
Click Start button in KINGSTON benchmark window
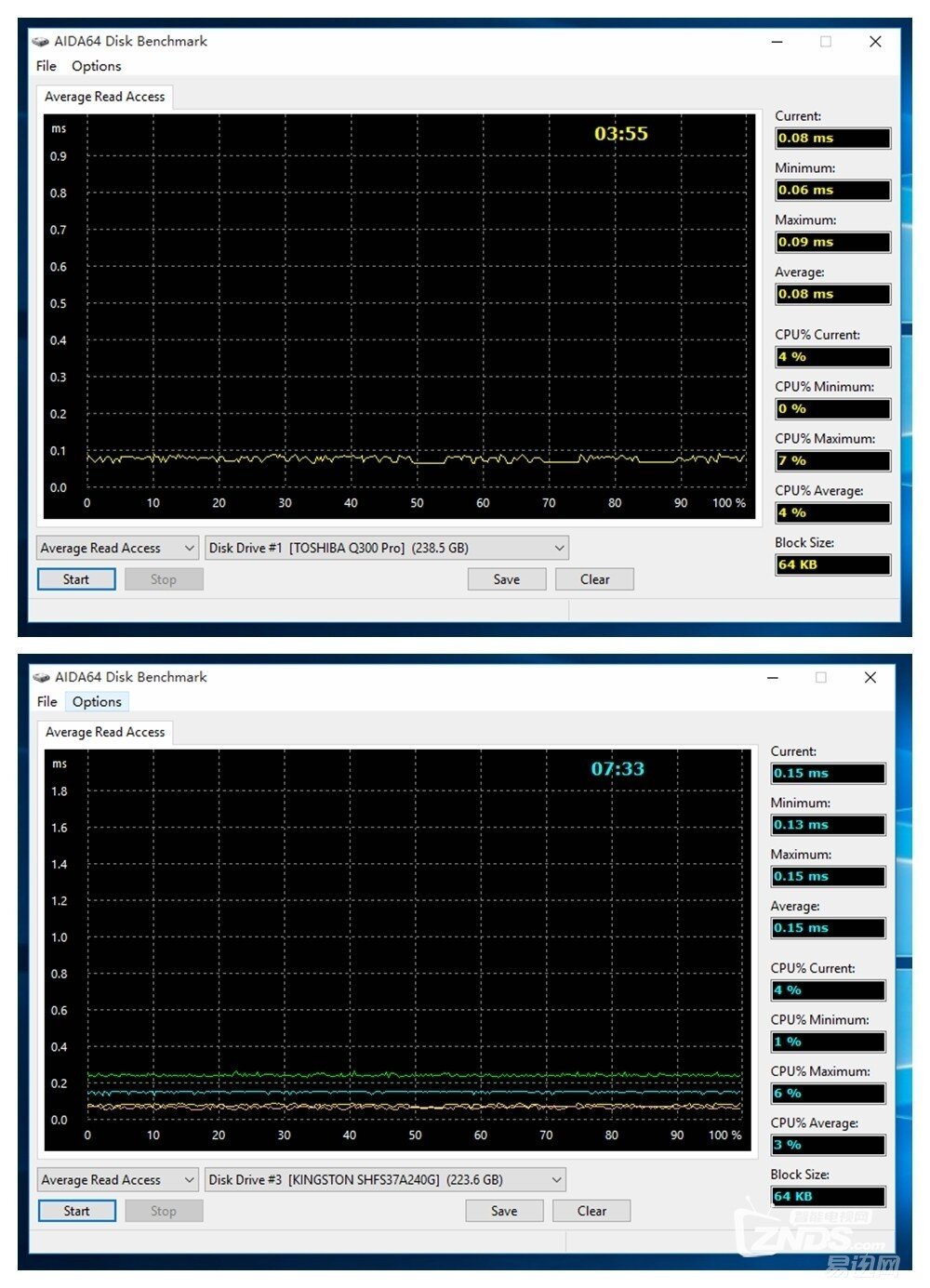click(77, 1211)
